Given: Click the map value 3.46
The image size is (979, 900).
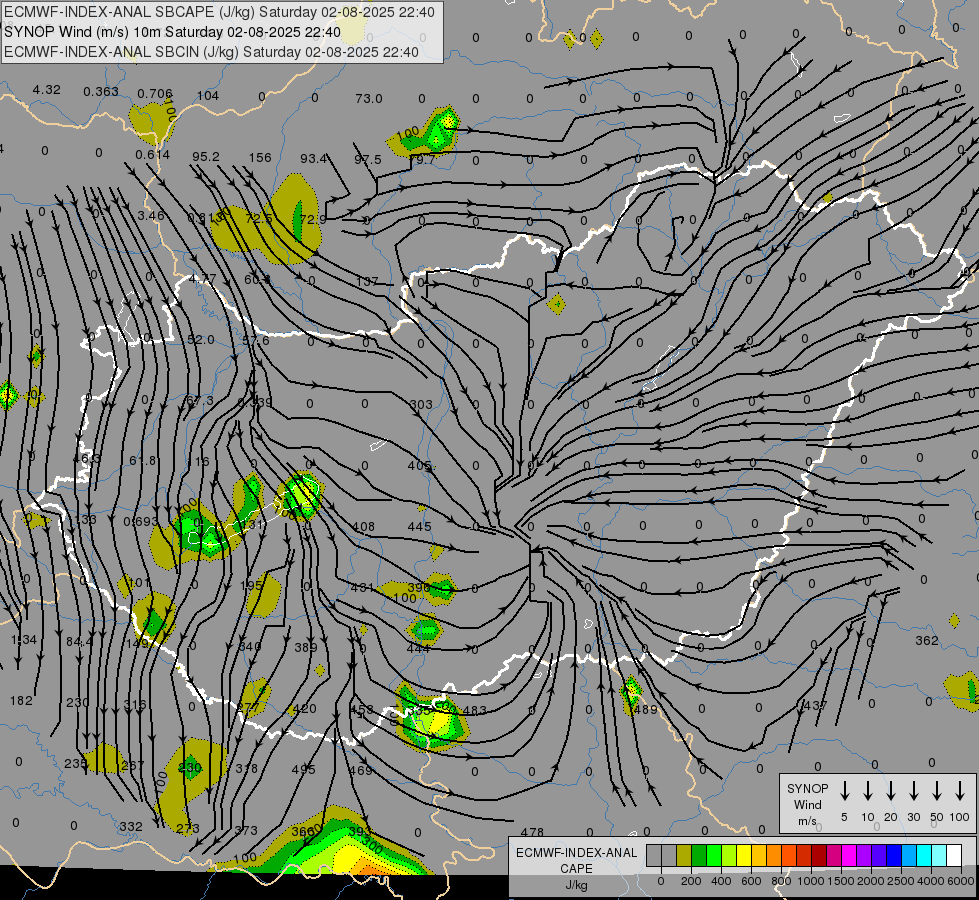Looking at the screenshot, I should point(151,216).
